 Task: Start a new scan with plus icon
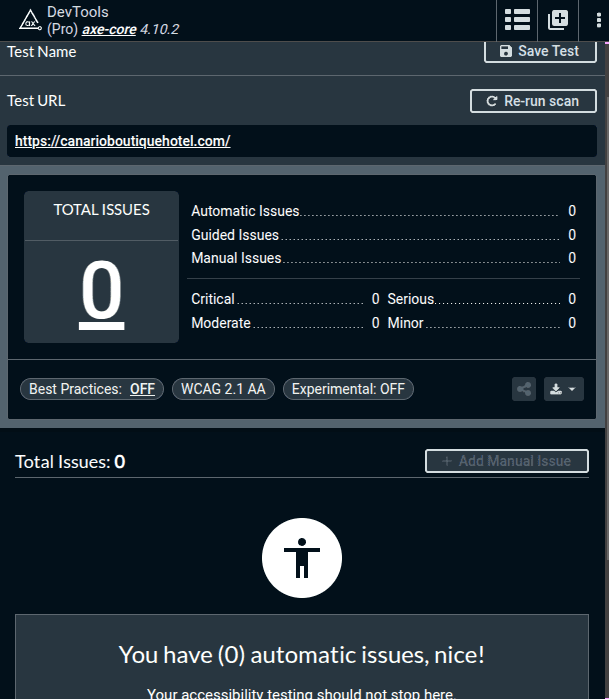tap(558, 20)
